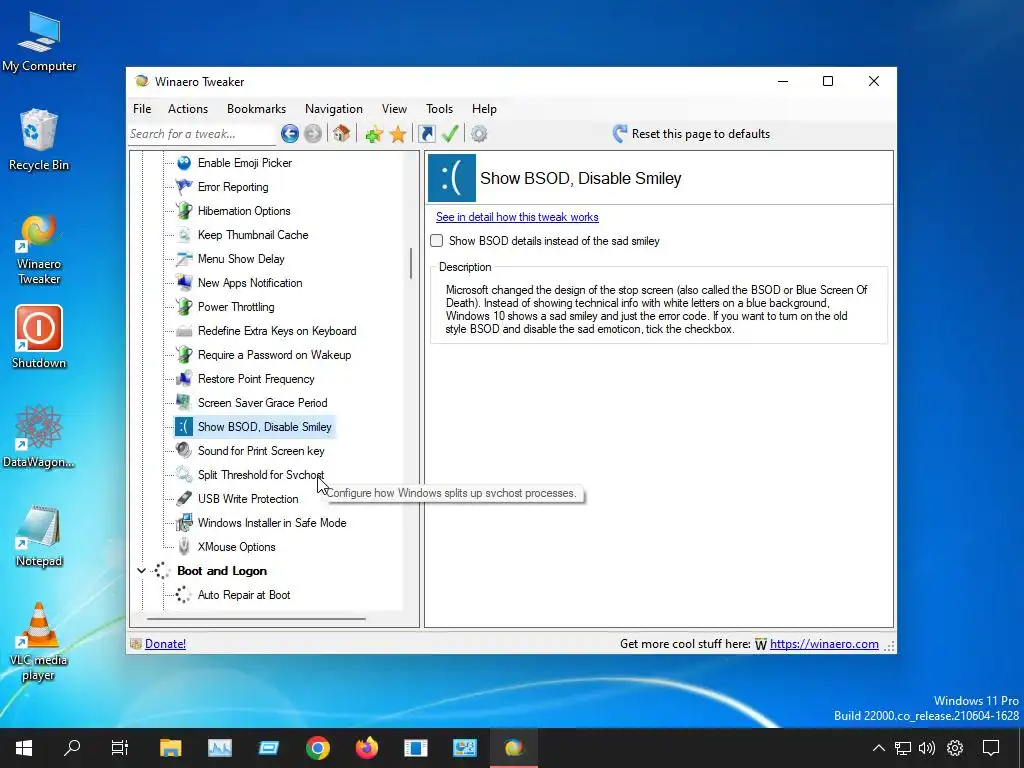
Task: Select the Notepad desktop shortcut
Action: tap(39, 536)
